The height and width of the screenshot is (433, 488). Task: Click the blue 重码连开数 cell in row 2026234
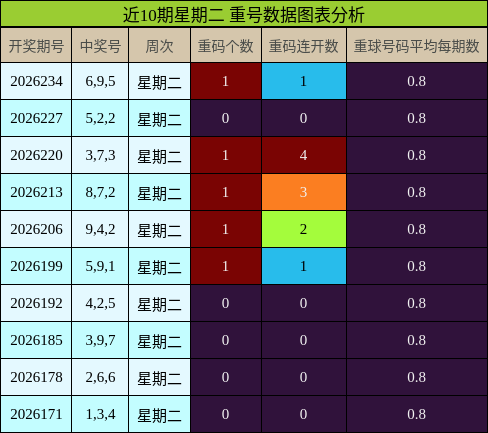pos(304,81)
